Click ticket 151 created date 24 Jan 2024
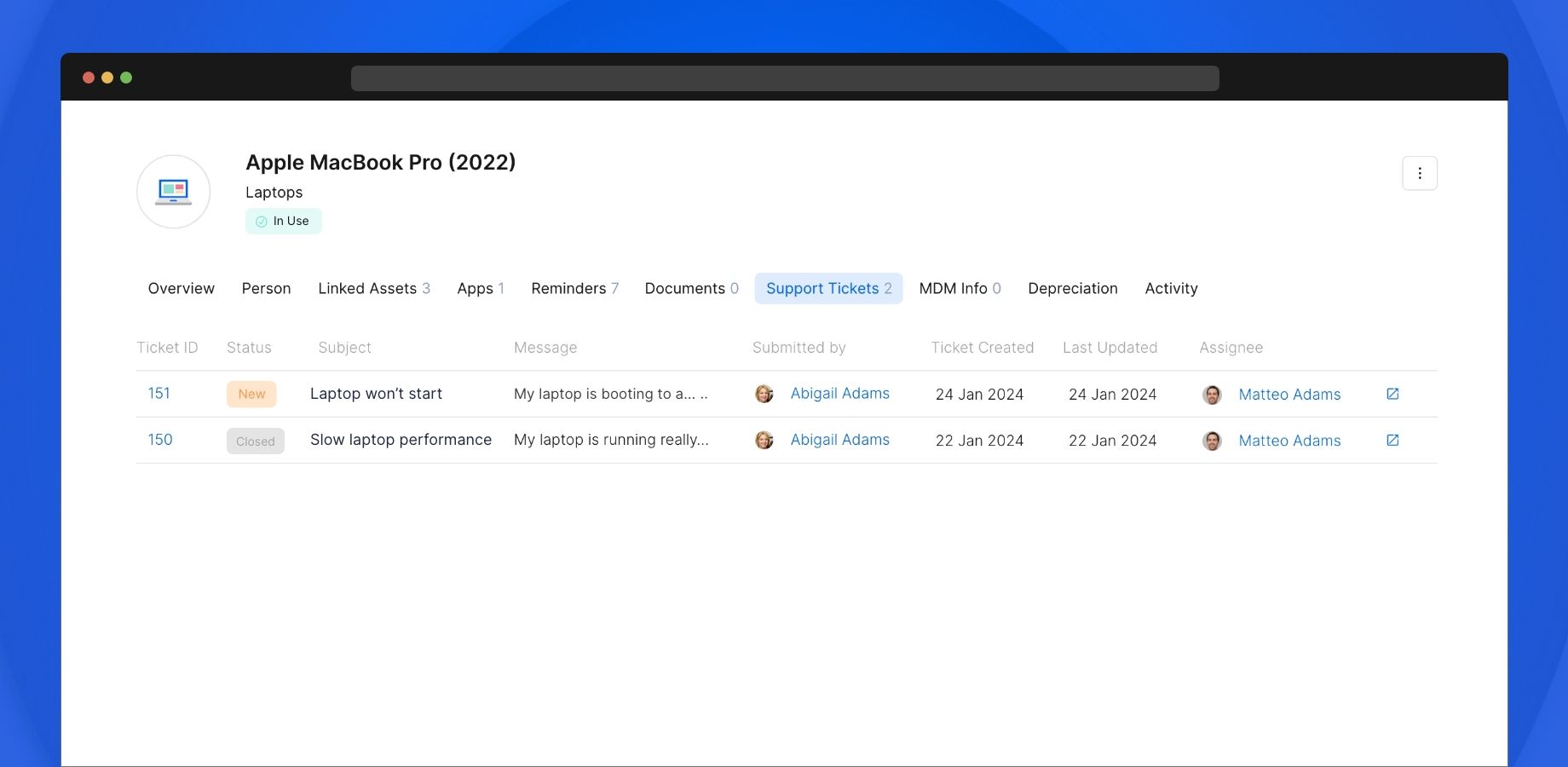Screen dimensions: 1568x767 pos(979,394)
